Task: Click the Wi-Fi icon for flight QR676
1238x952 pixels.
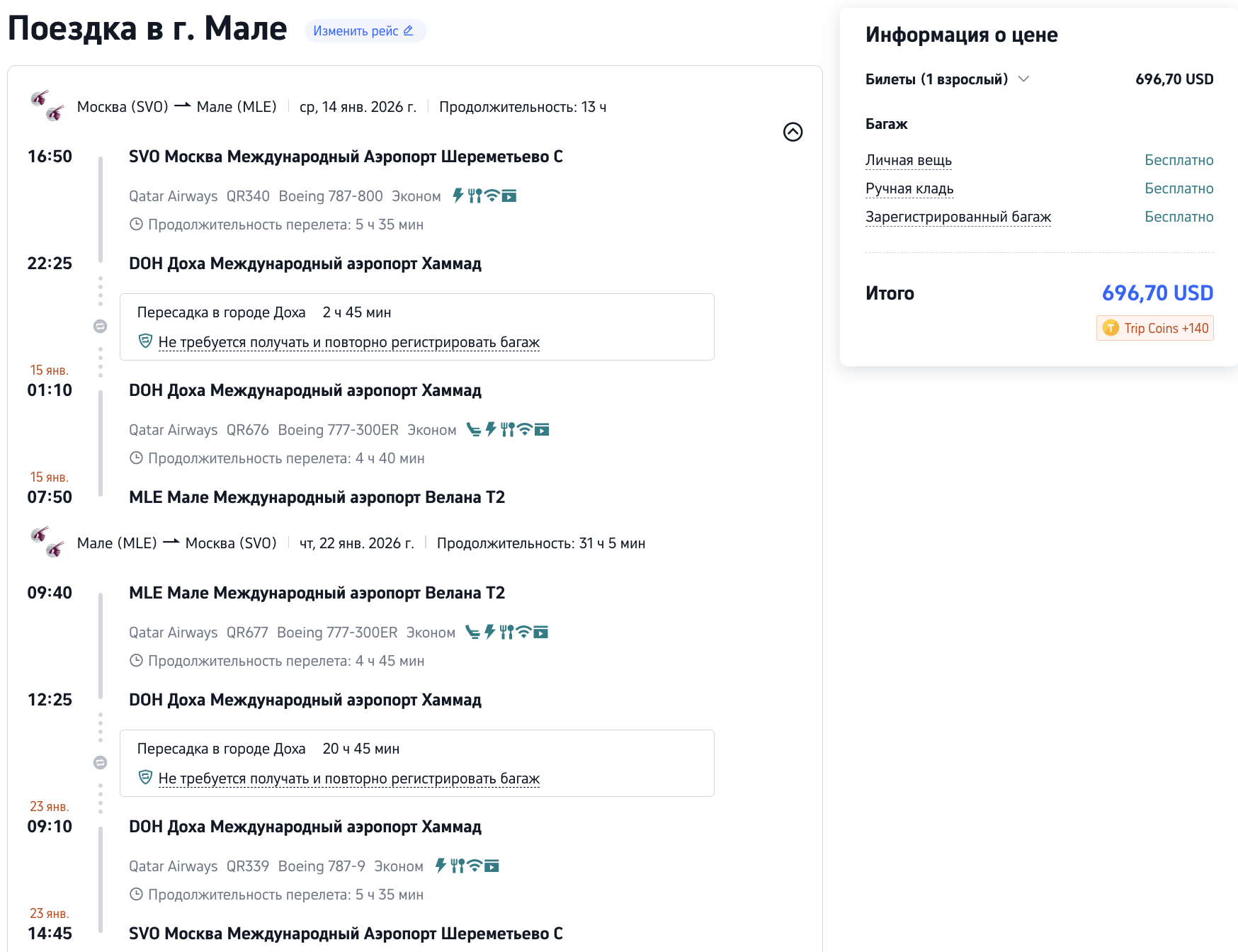Action: [x=525, y=429]
